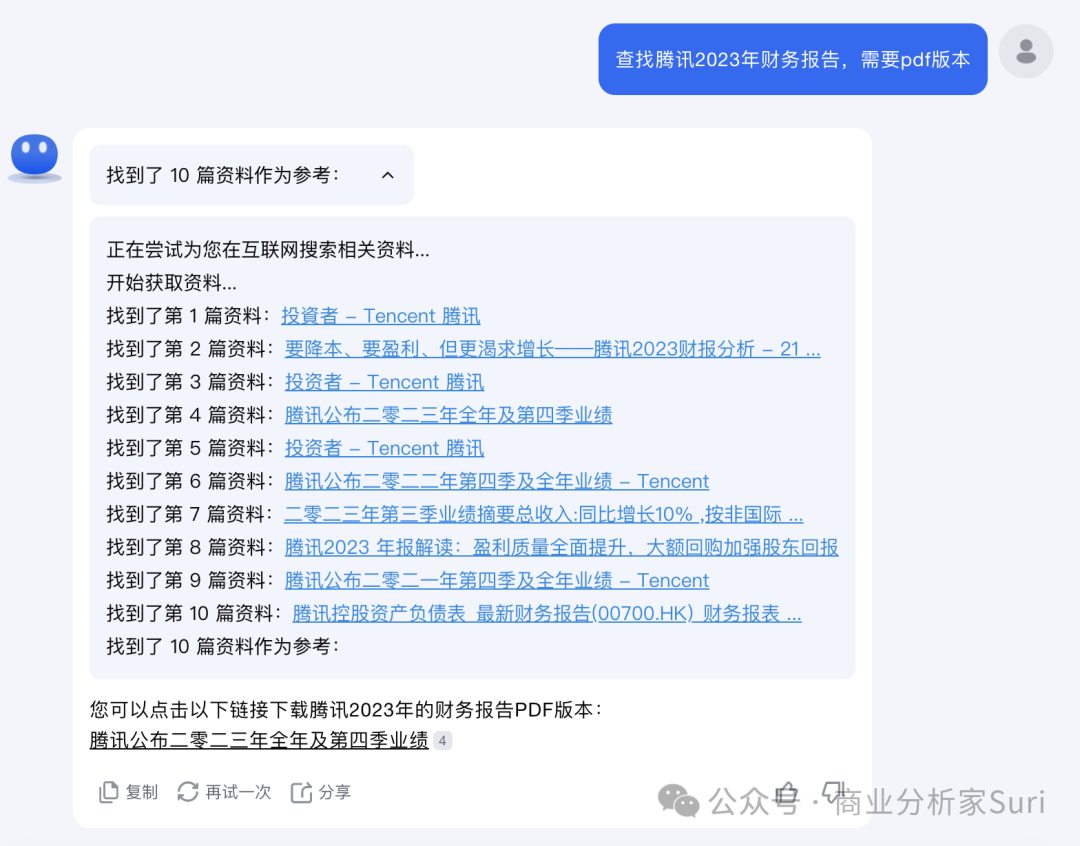The width and height of the screenshot is (1080, 846).
Task: Click the 复制 copy icon
Action: point(110,791)
